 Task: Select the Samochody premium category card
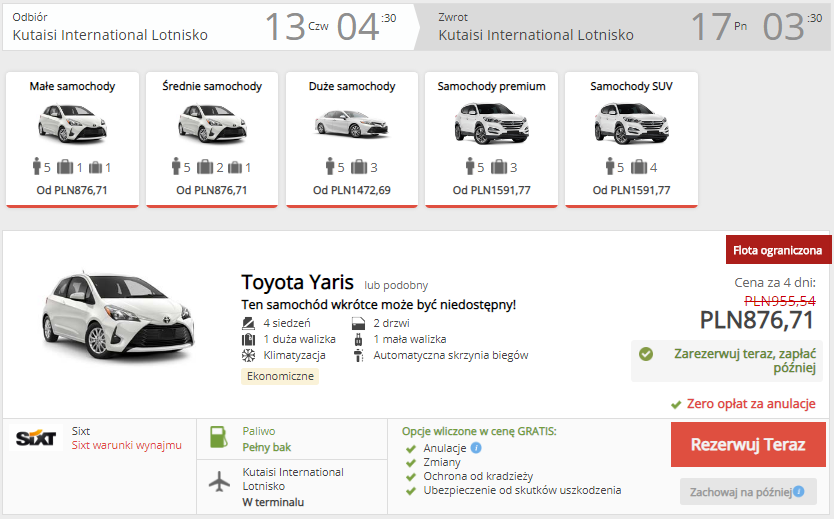[x=491, y=139]
